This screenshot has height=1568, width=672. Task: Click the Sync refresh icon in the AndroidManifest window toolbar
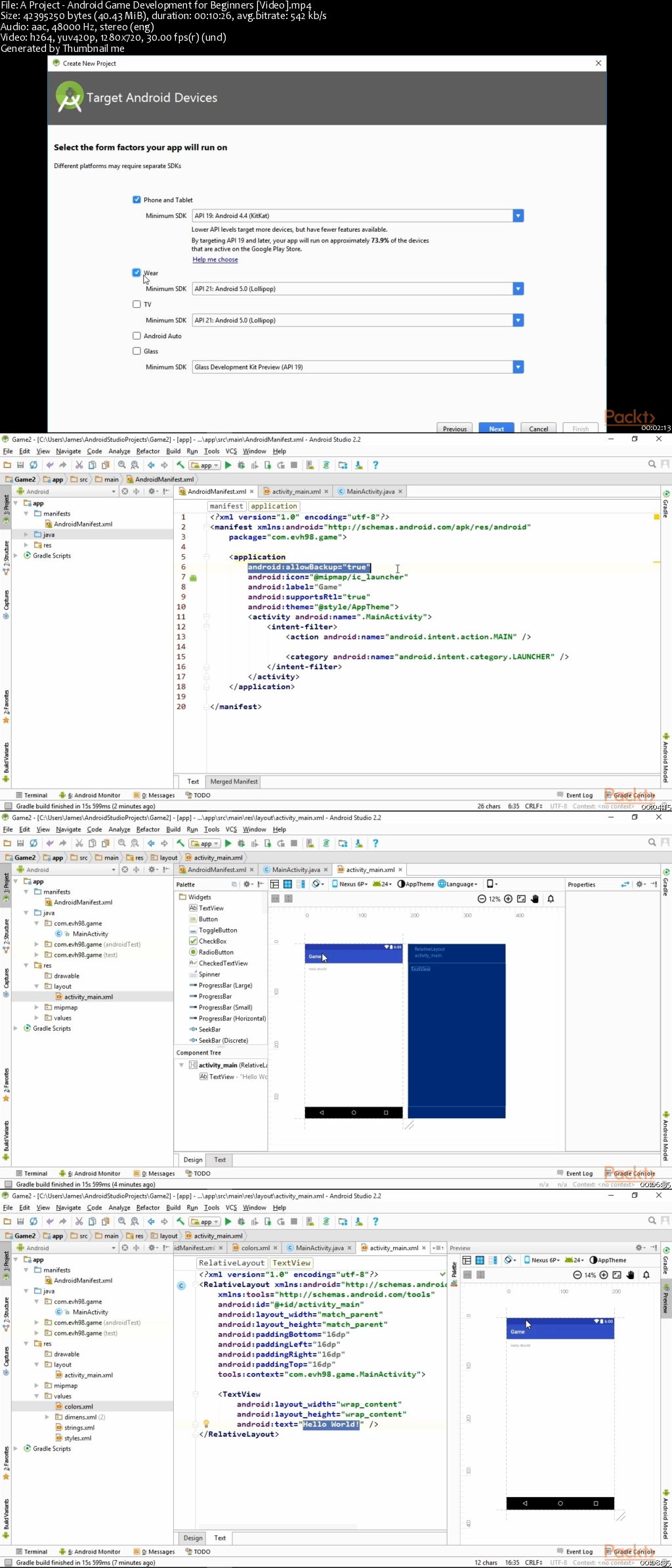33,465
